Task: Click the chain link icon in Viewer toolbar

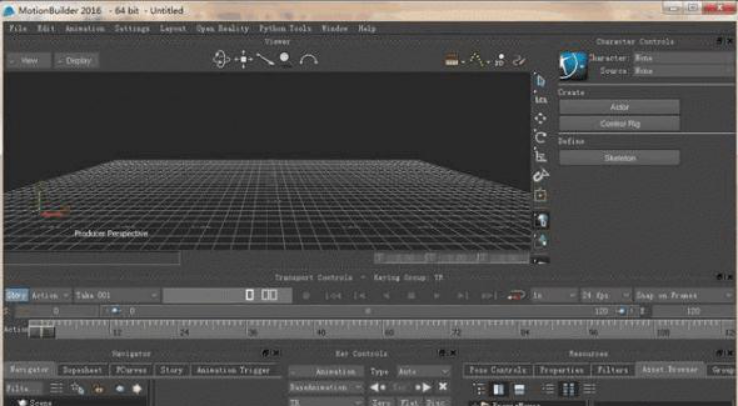Action: (x=519, y=60)
